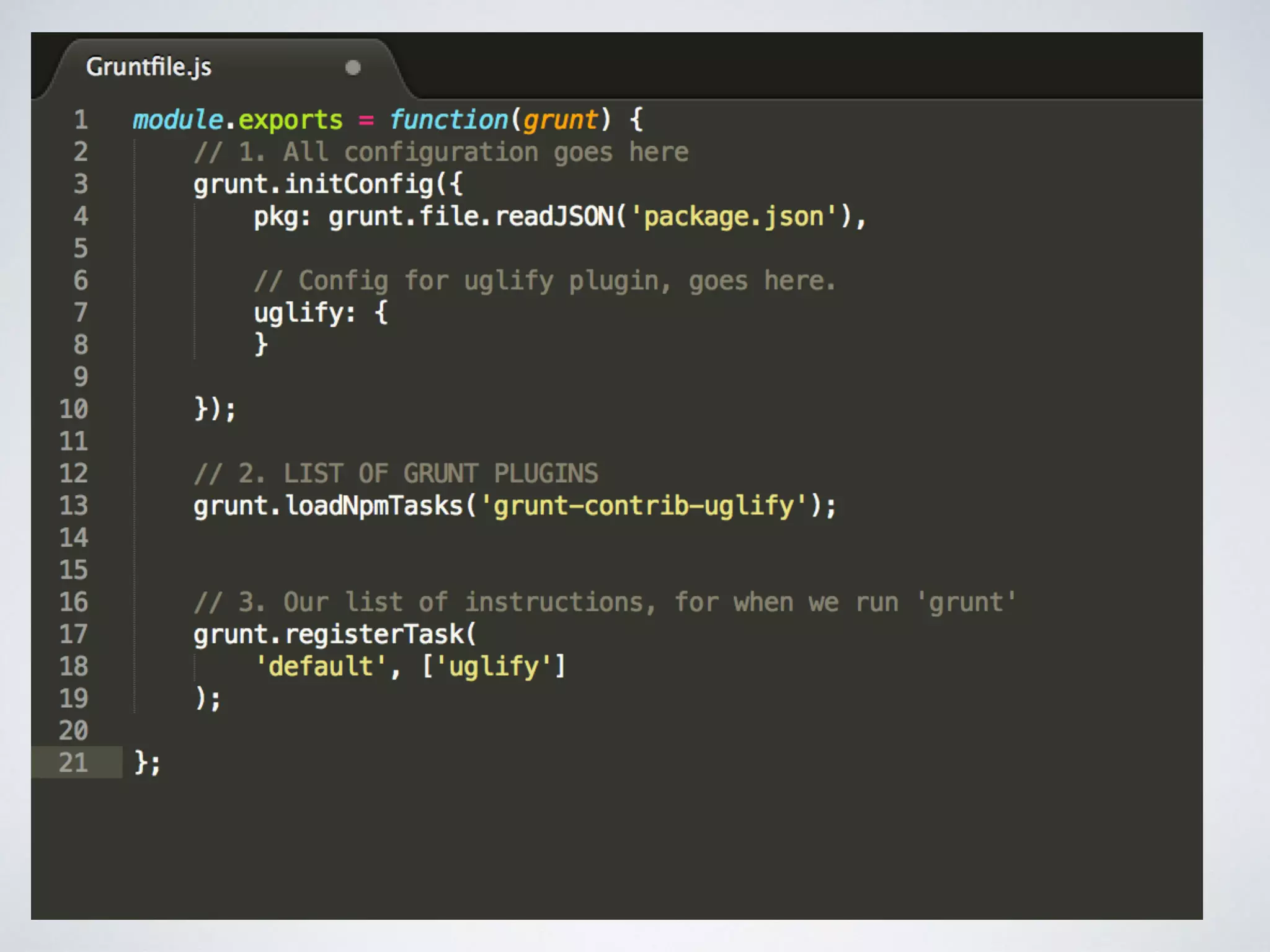This screenshot has height=952, width=1270.
Task: Click line number 21 in the gutter
Action: tap(73, 762)
